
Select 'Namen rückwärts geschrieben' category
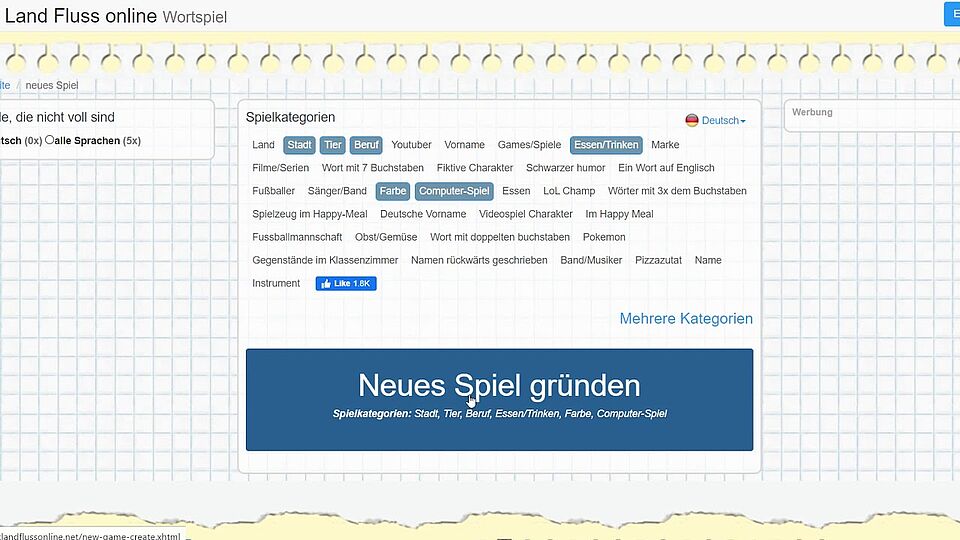point(479,260)
